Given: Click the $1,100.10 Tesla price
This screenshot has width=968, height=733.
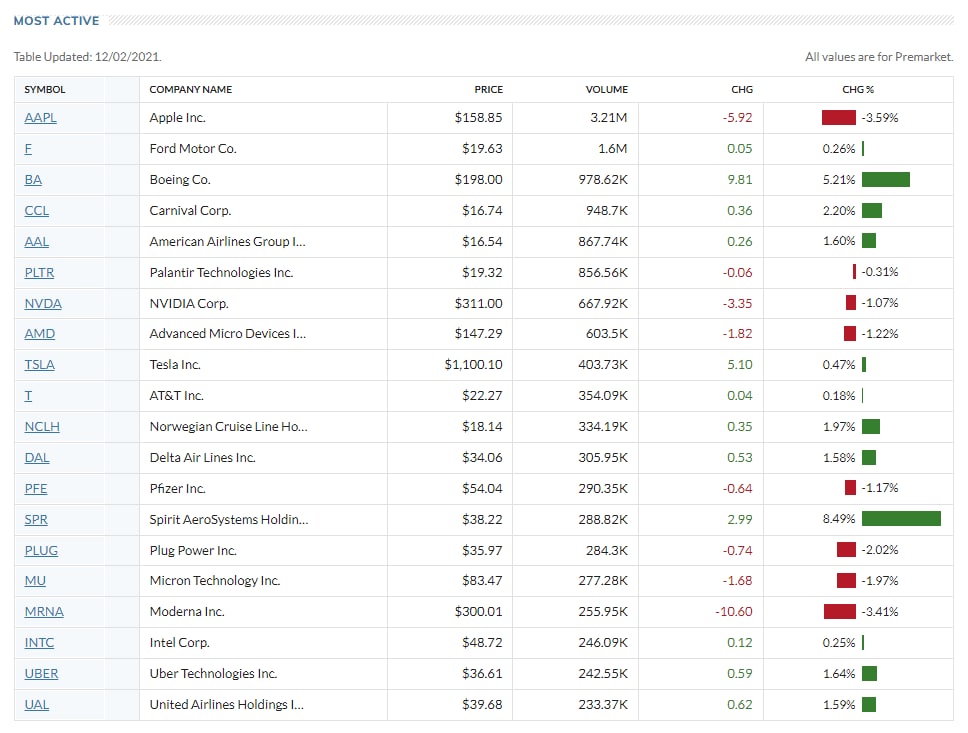Looking at the screenshot, I should 474,364.
